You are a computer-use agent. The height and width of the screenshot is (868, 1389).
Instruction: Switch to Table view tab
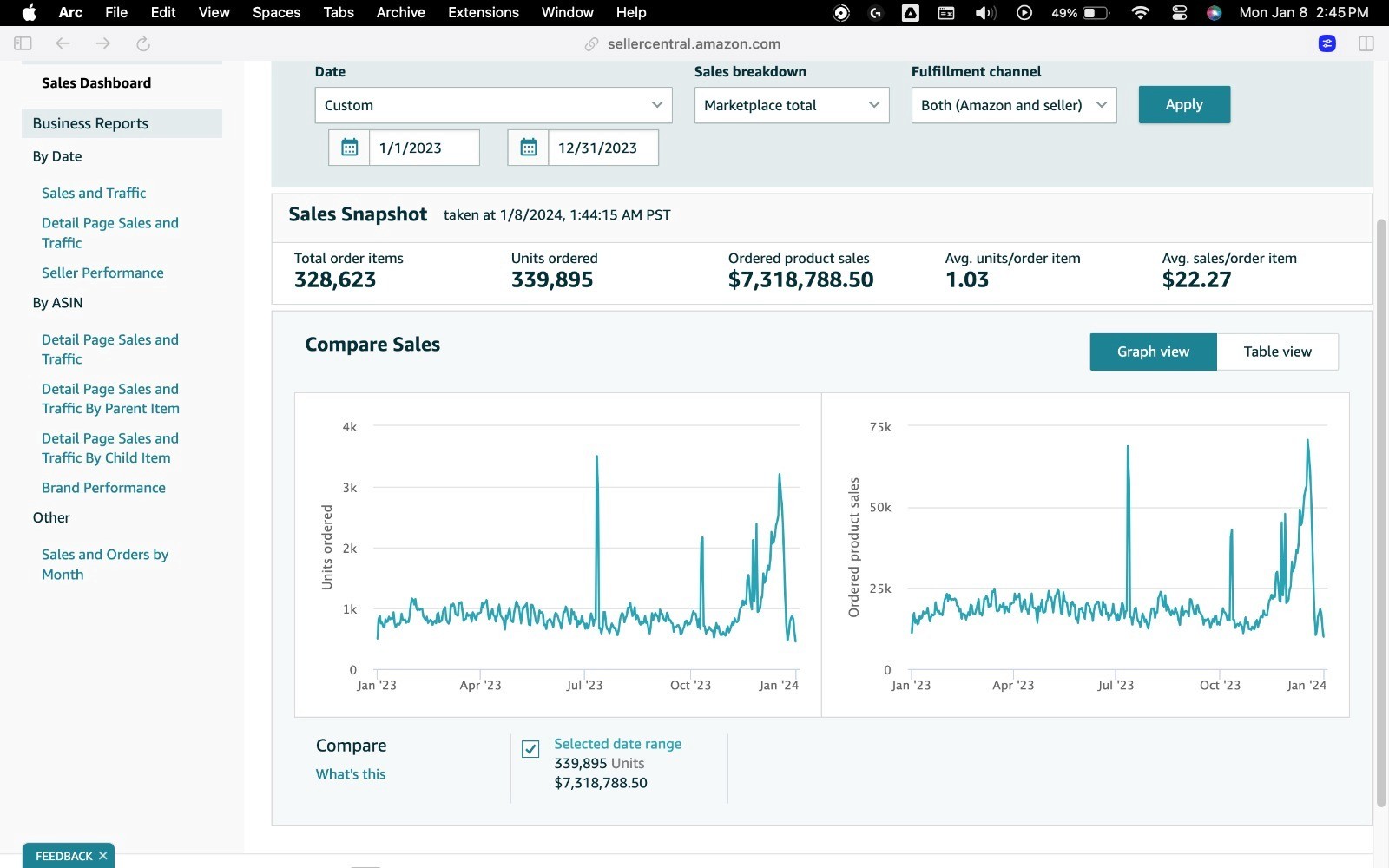(x=1277, y=352)
